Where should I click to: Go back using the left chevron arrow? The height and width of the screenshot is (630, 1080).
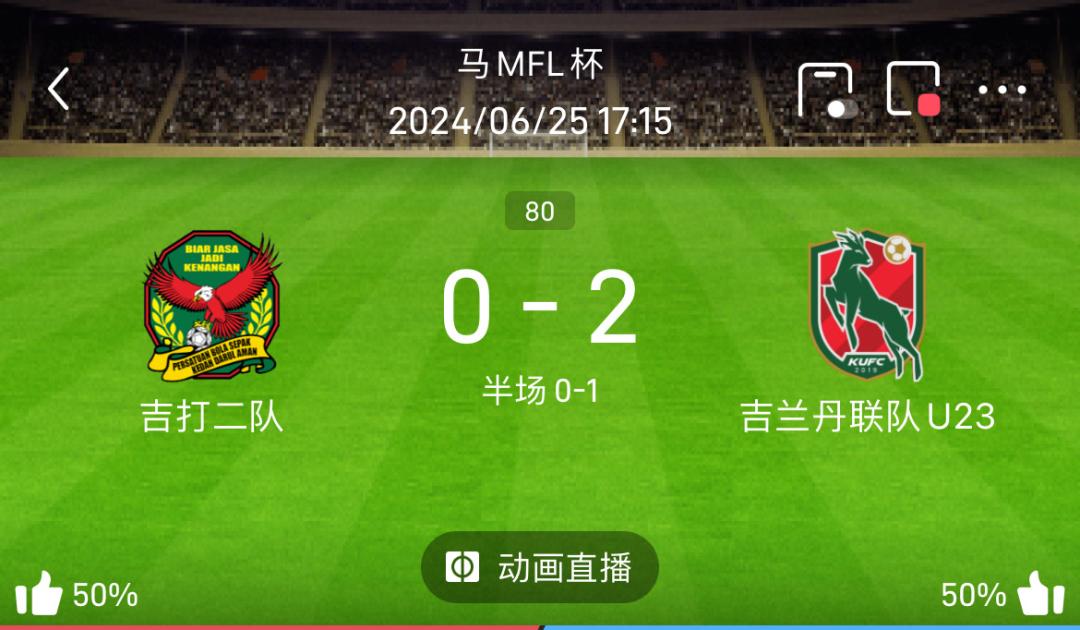[x=59, y=89]
